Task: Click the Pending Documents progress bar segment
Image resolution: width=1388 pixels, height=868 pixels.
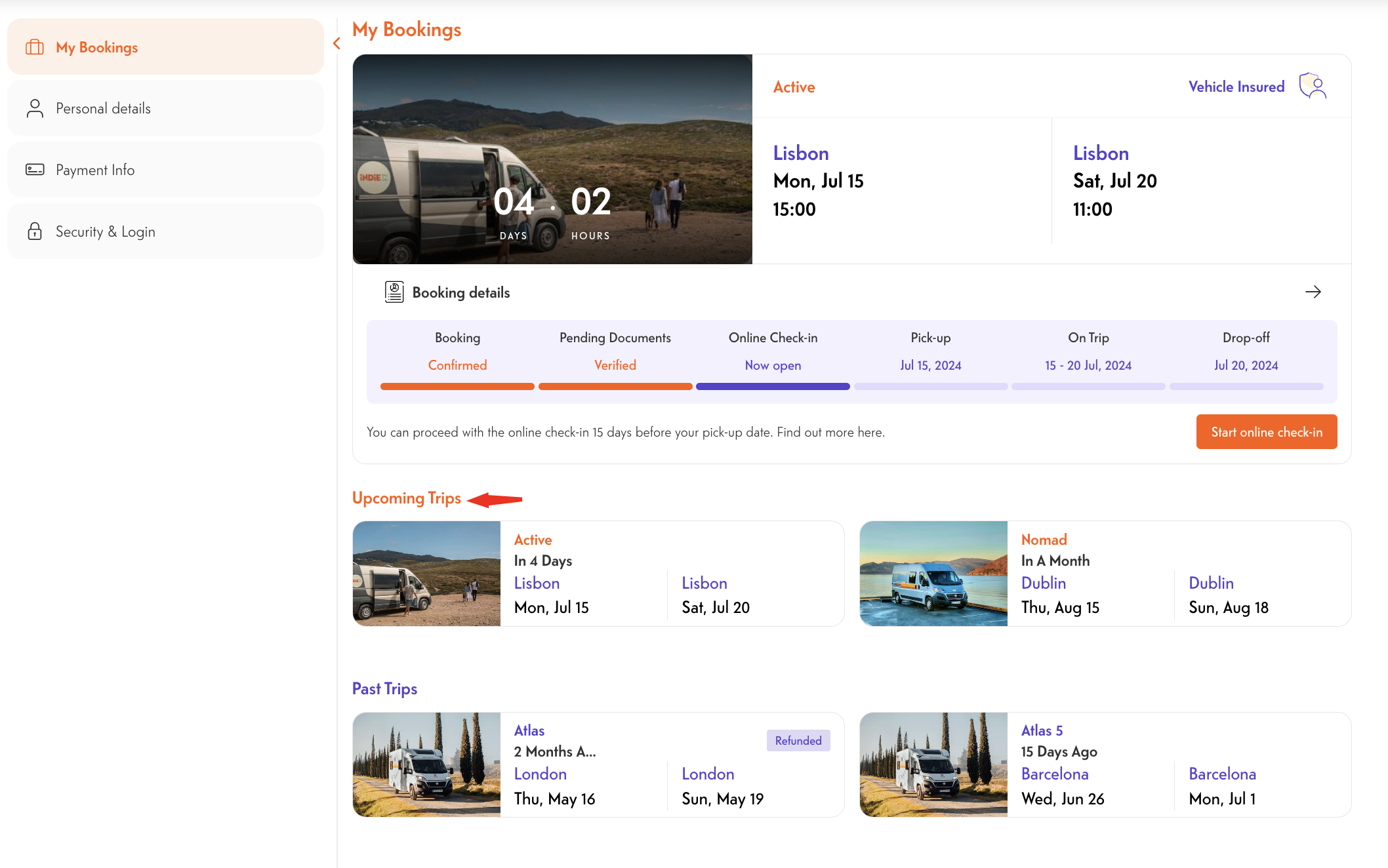Action: coord(615,387)
